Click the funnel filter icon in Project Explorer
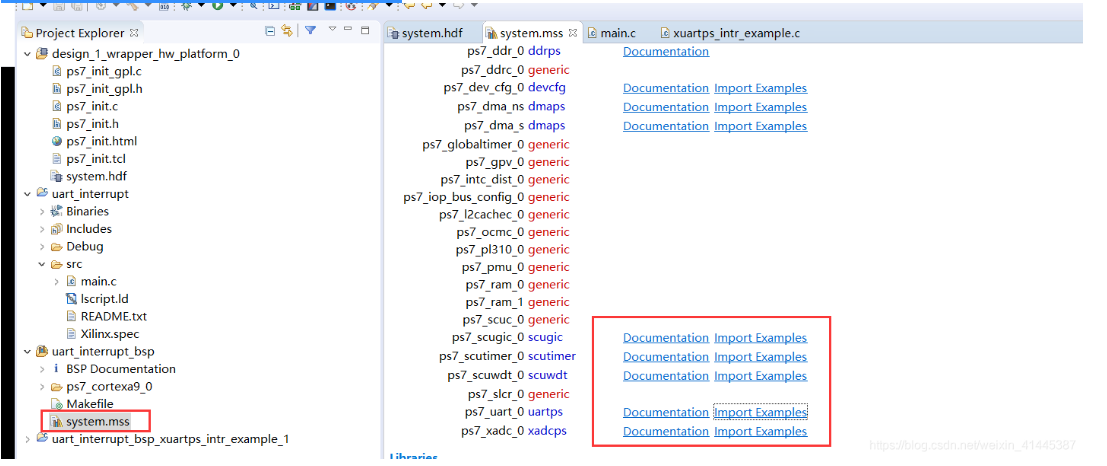The image size is (1107, 466). pyautogui.click(x=311, y=31)
